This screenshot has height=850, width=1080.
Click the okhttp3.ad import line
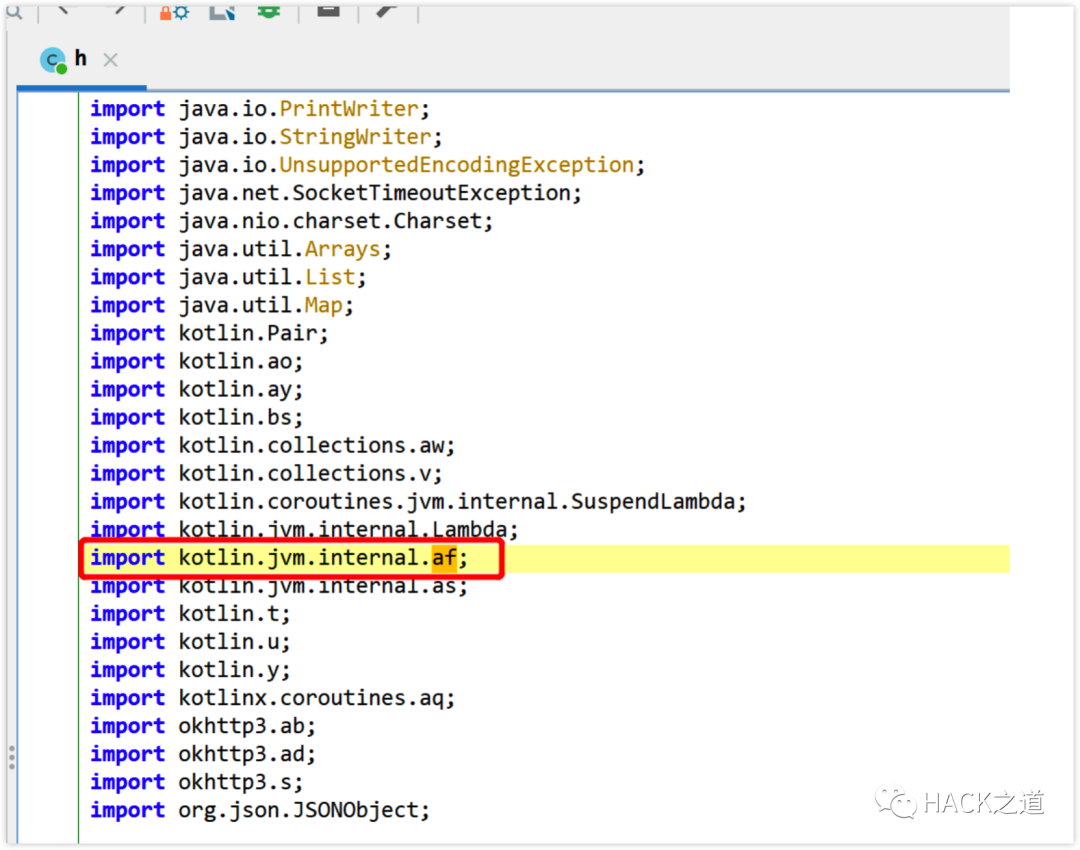[203, 754]
